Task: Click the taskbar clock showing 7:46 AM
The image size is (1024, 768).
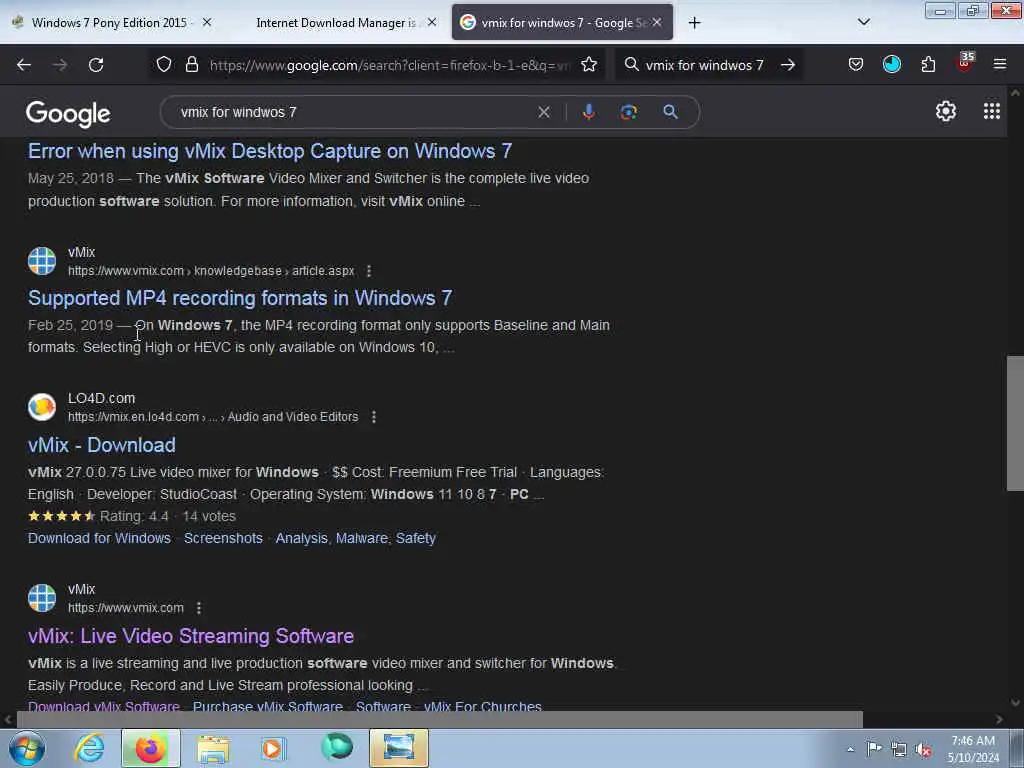Action: pos(973,749)
